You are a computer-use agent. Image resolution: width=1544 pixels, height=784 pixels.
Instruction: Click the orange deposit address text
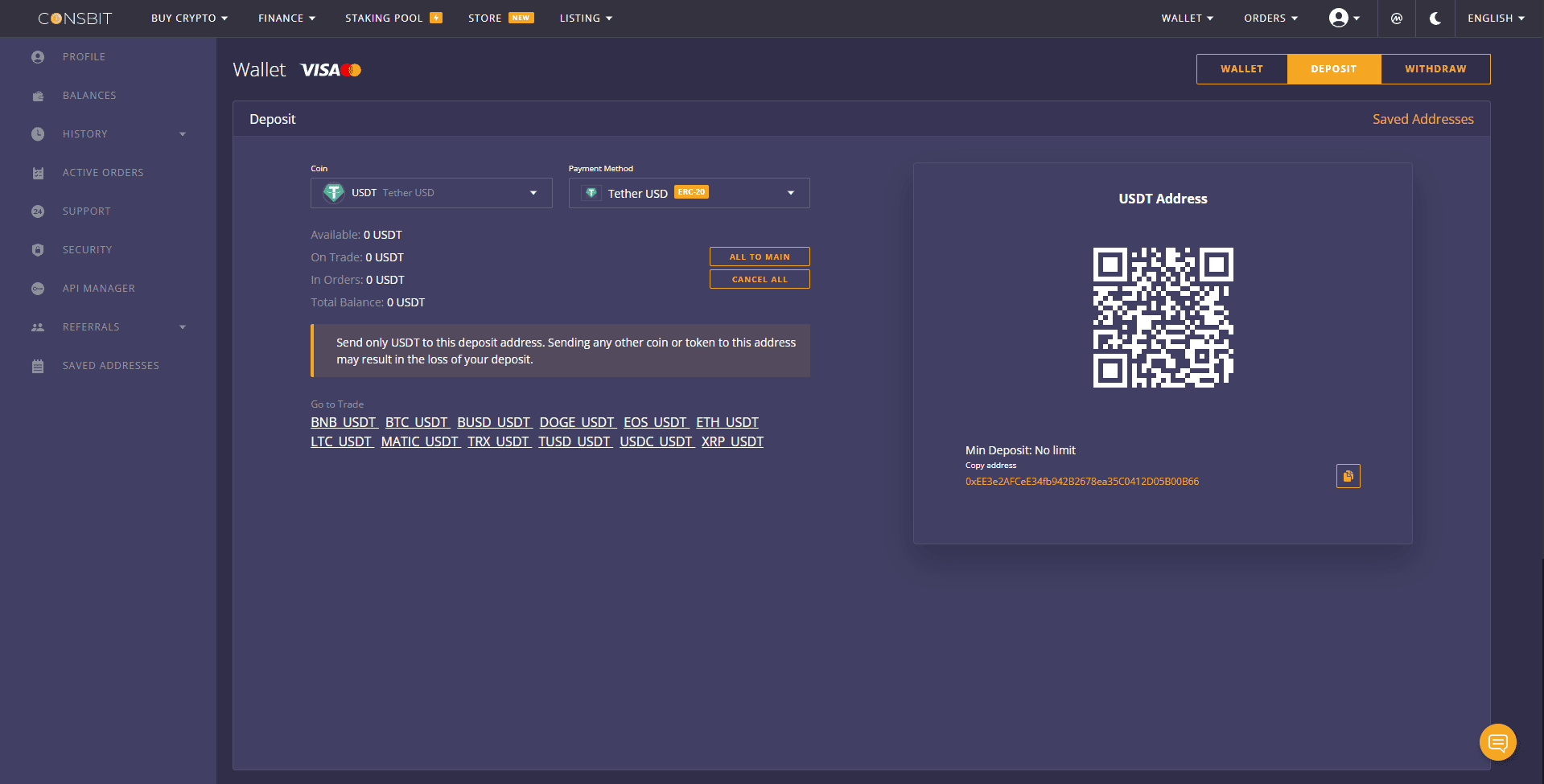coord(1082,482)
